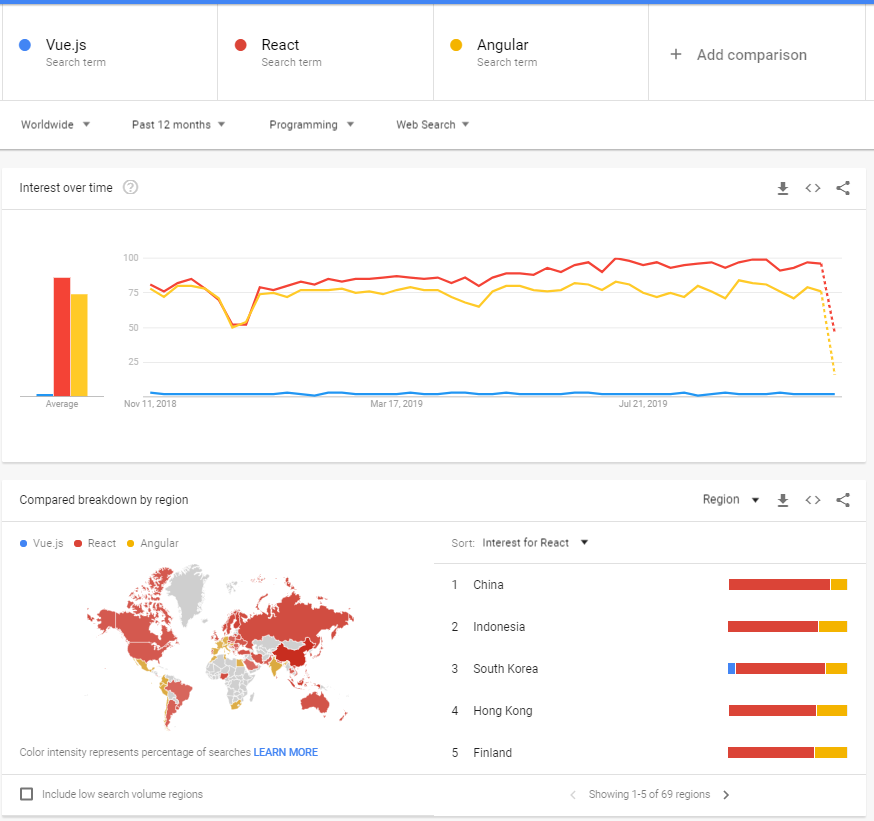The width and height of the screenshot is (874, 821).
Task: Share the Compared breakdown by region card
Action: tap(843, 500)
